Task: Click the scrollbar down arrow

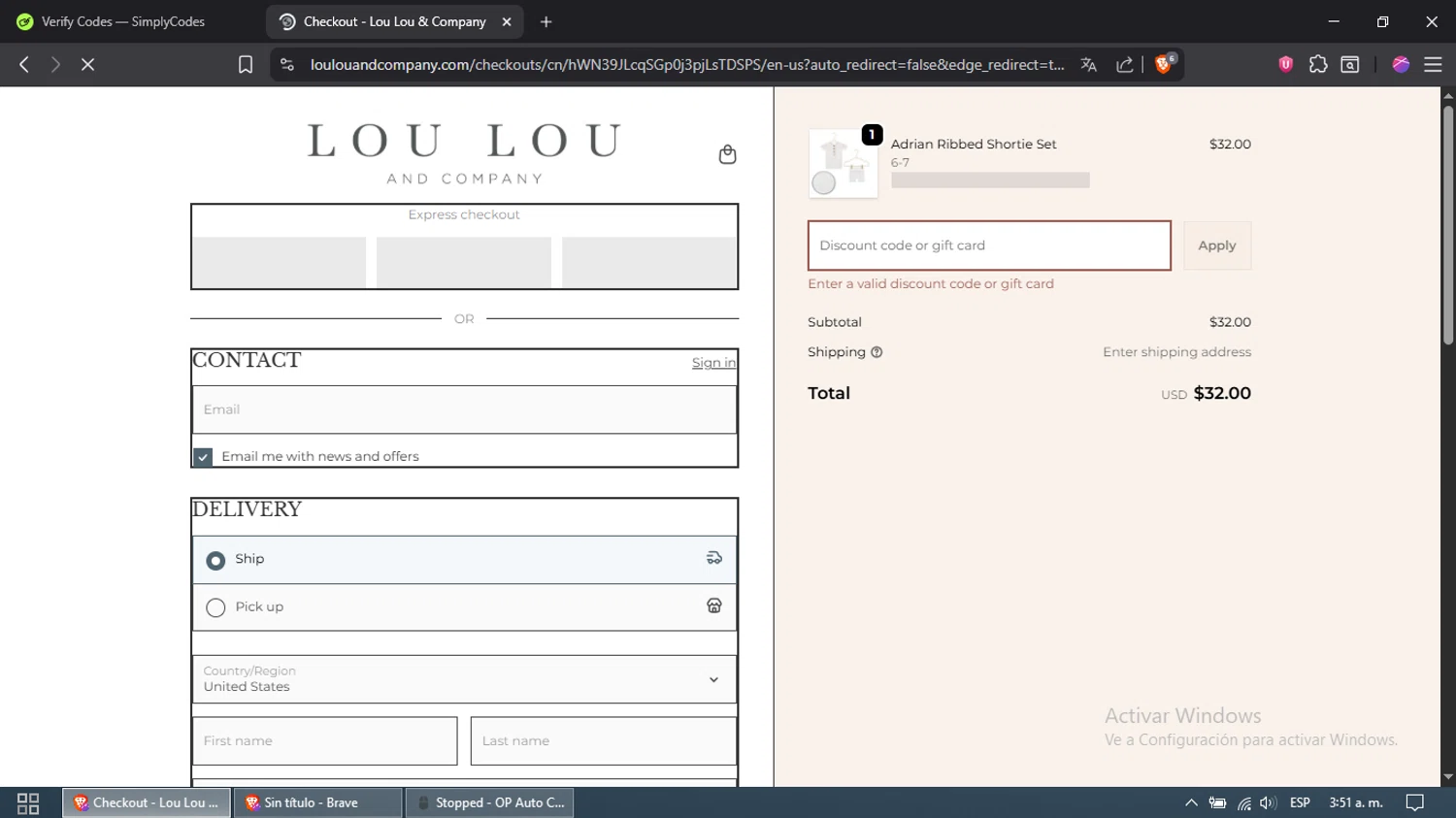Action: point(1448,777)
